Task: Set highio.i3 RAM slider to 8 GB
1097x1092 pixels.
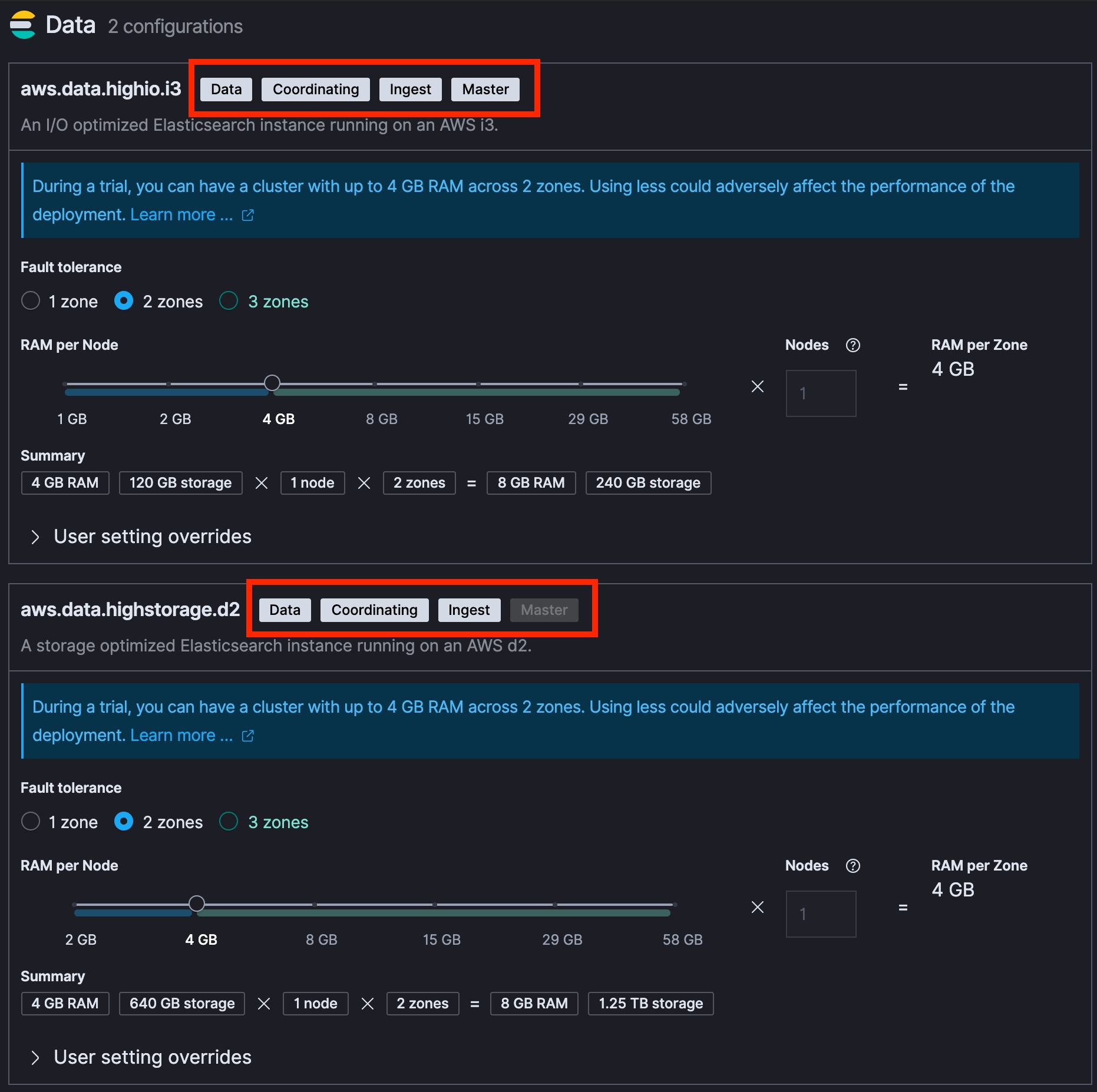Action: [375, 384]
